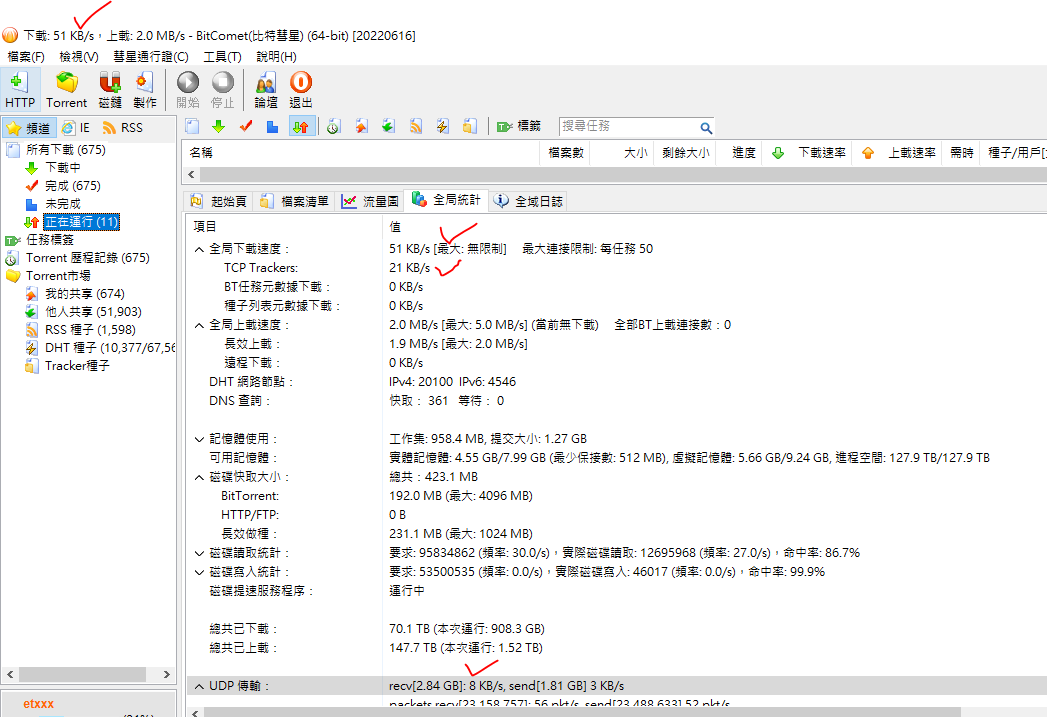
Task: Click the green downloading filter arrow icon
Action: click(x=218, y=126)
